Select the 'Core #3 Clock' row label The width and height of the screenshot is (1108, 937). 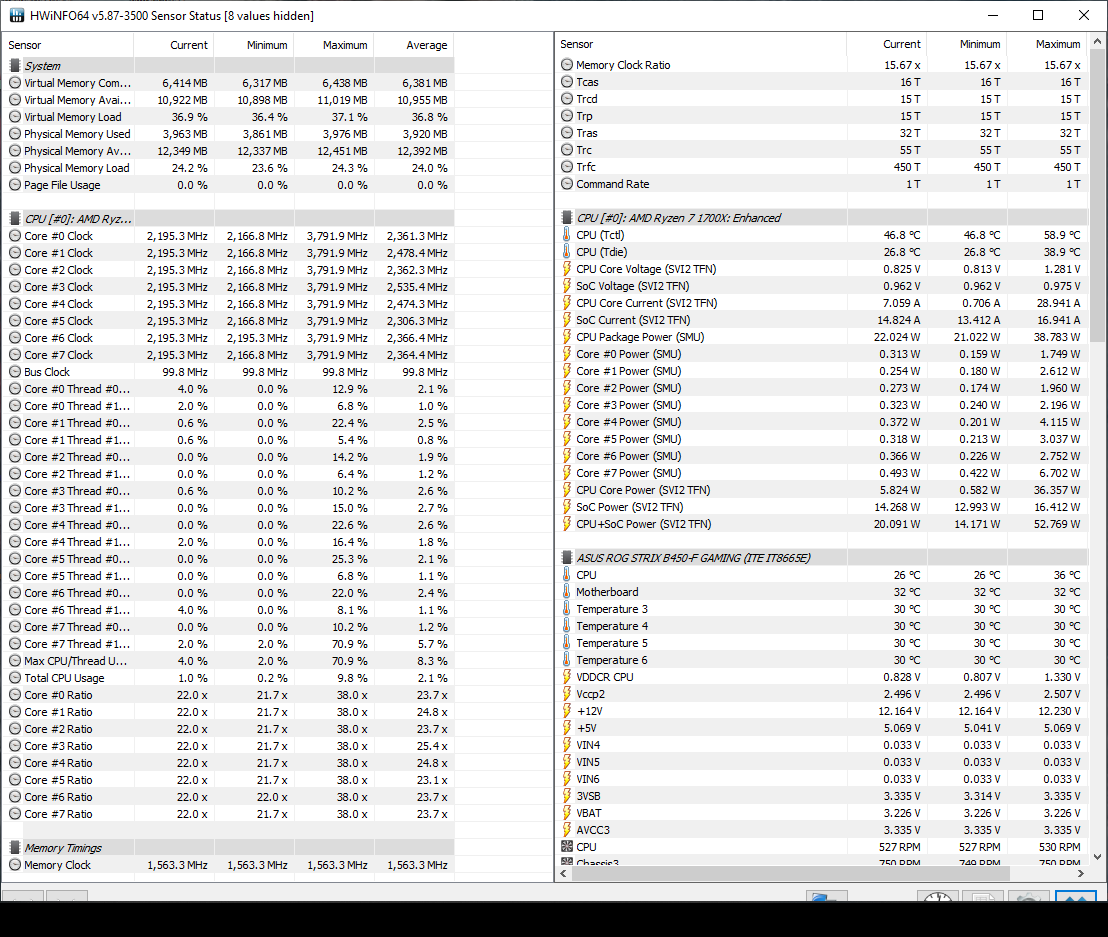[59, 287]
